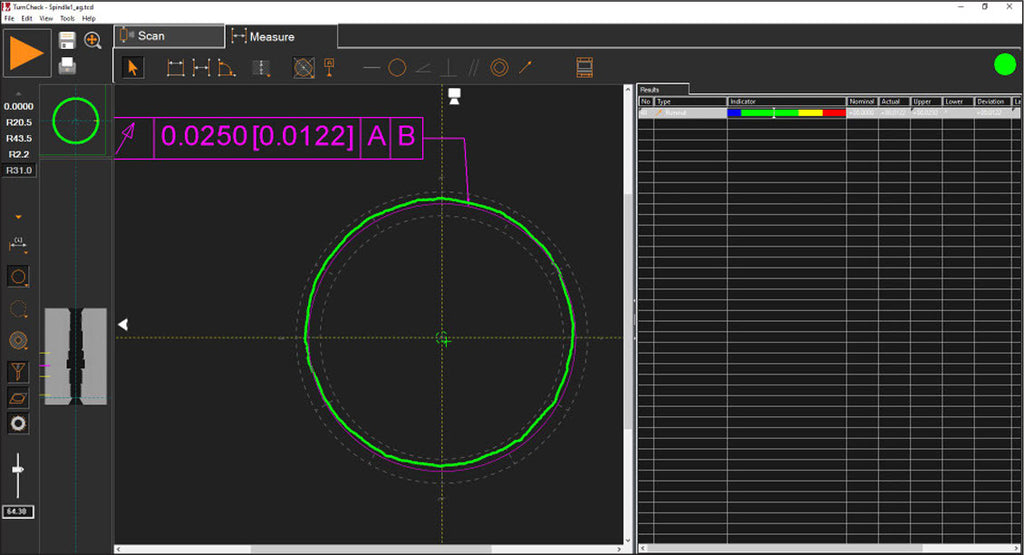The height and width of the screenshot is (555, 1024).
Task: Expand the orange dropdown arrow below R31.0
Action: (x=18, y=217)
